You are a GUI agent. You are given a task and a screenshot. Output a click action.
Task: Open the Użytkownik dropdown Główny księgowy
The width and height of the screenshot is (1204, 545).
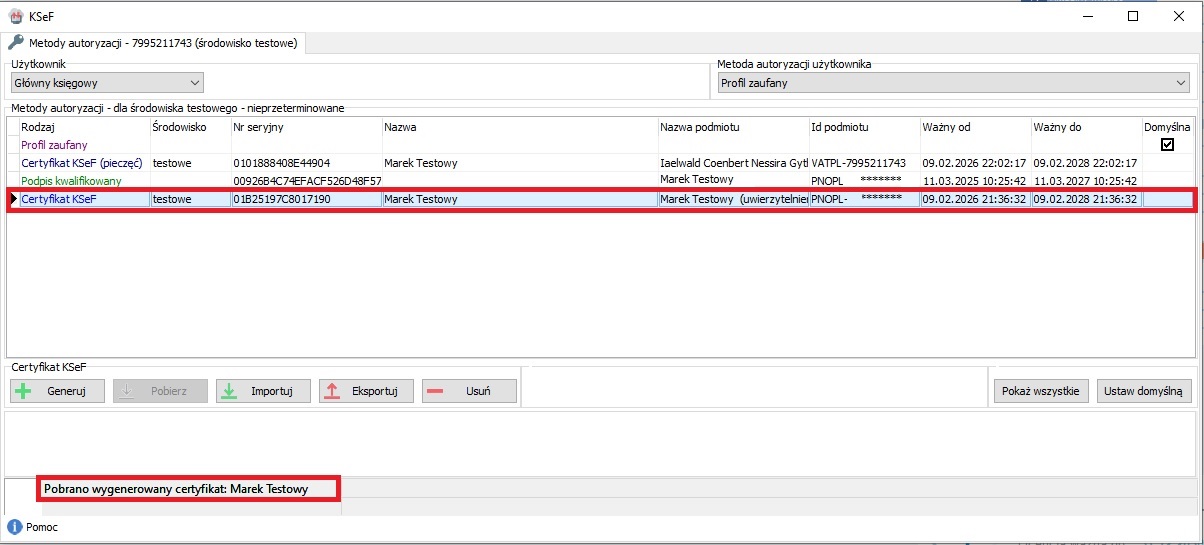pyautogui.click(x=107, y=83)
